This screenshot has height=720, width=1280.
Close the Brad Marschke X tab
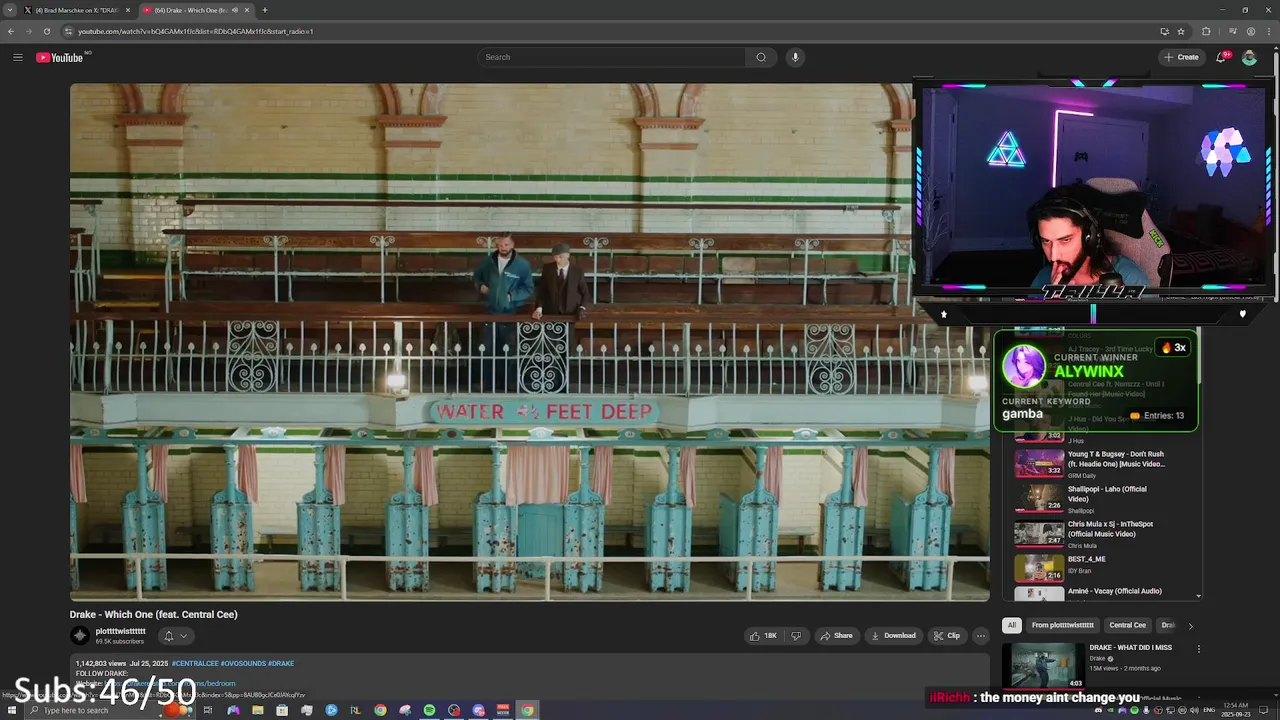pyautogui.click(x=126, y=10)
